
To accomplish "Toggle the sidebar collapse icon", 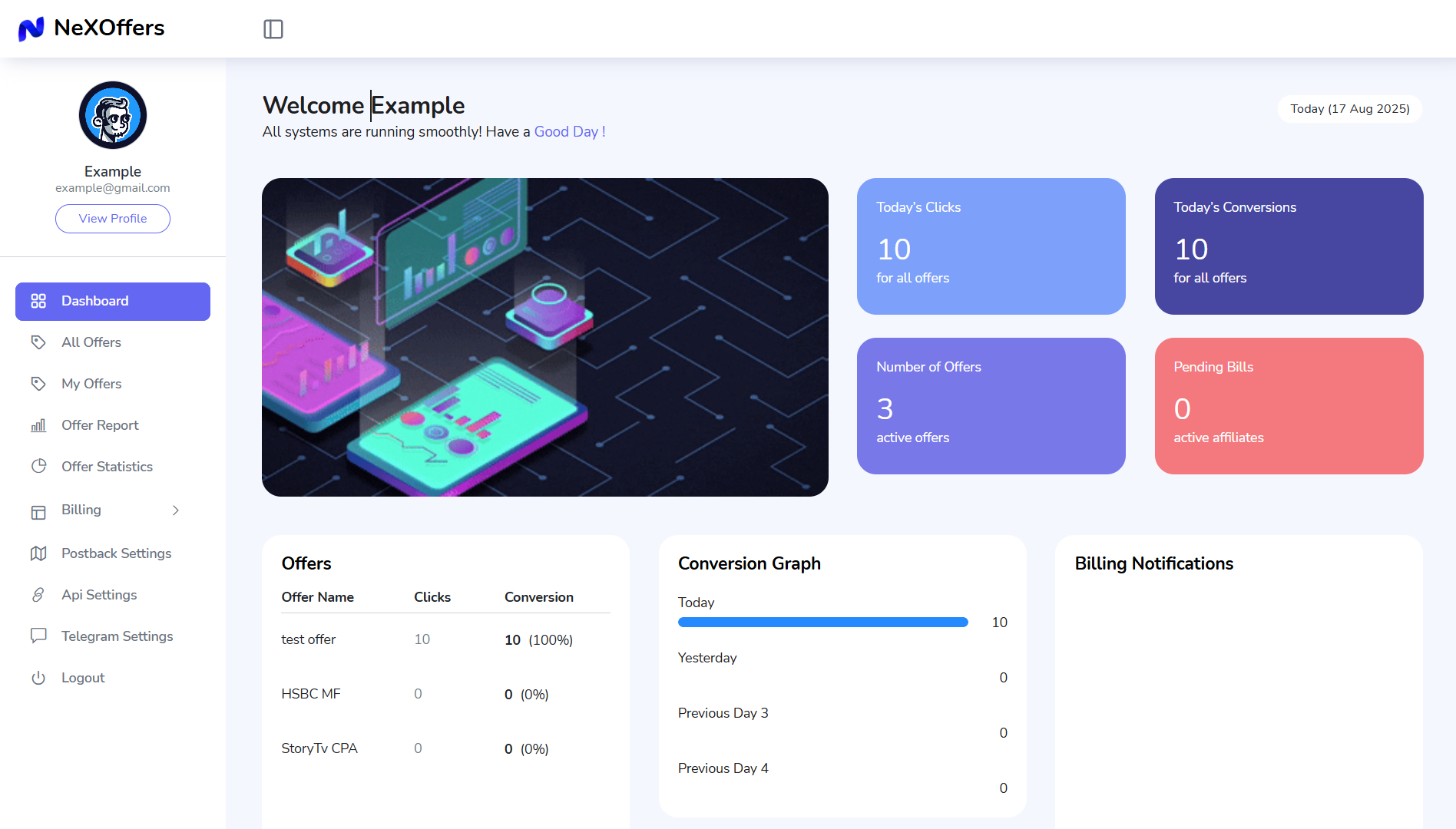I will pyautogui.click(x=273, y=29).
